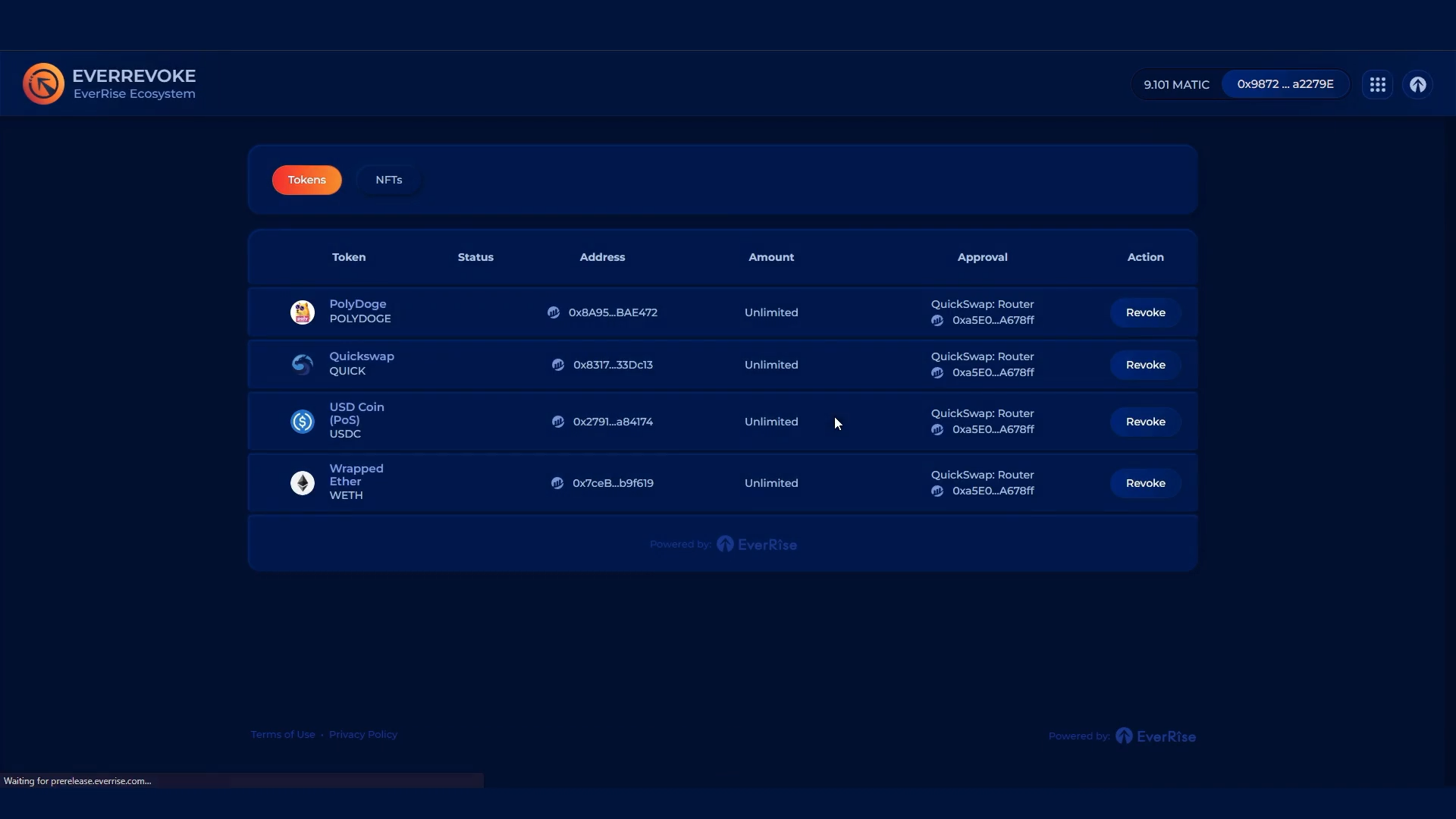
Task: Switch to the Tokens tab
Action: pos(307,180)
